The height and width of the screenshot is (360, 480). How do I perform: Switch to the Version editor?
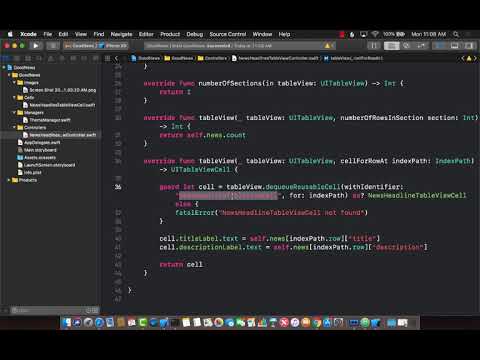[421, 46]
